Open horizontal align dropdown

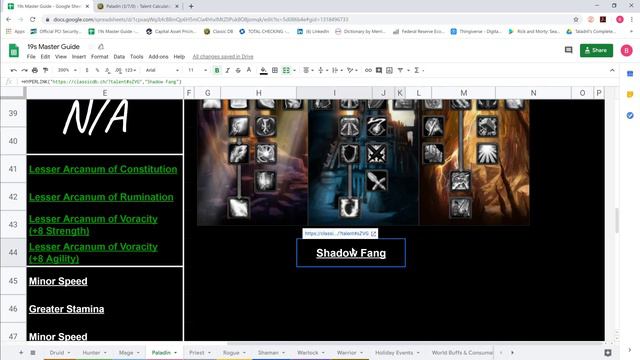308,70
